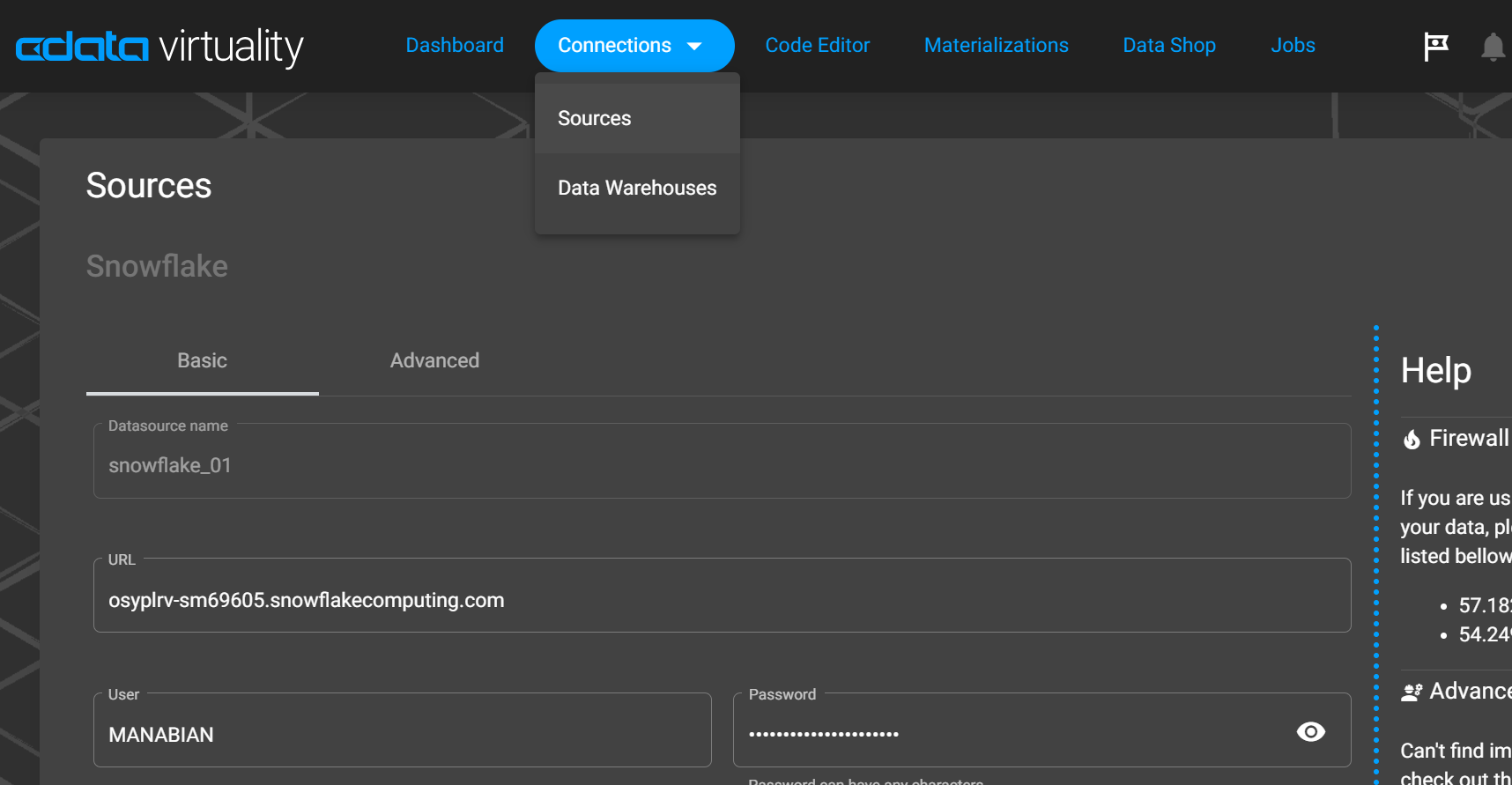
Task: Show password using the eye icon
Action: pos(1311,732)
